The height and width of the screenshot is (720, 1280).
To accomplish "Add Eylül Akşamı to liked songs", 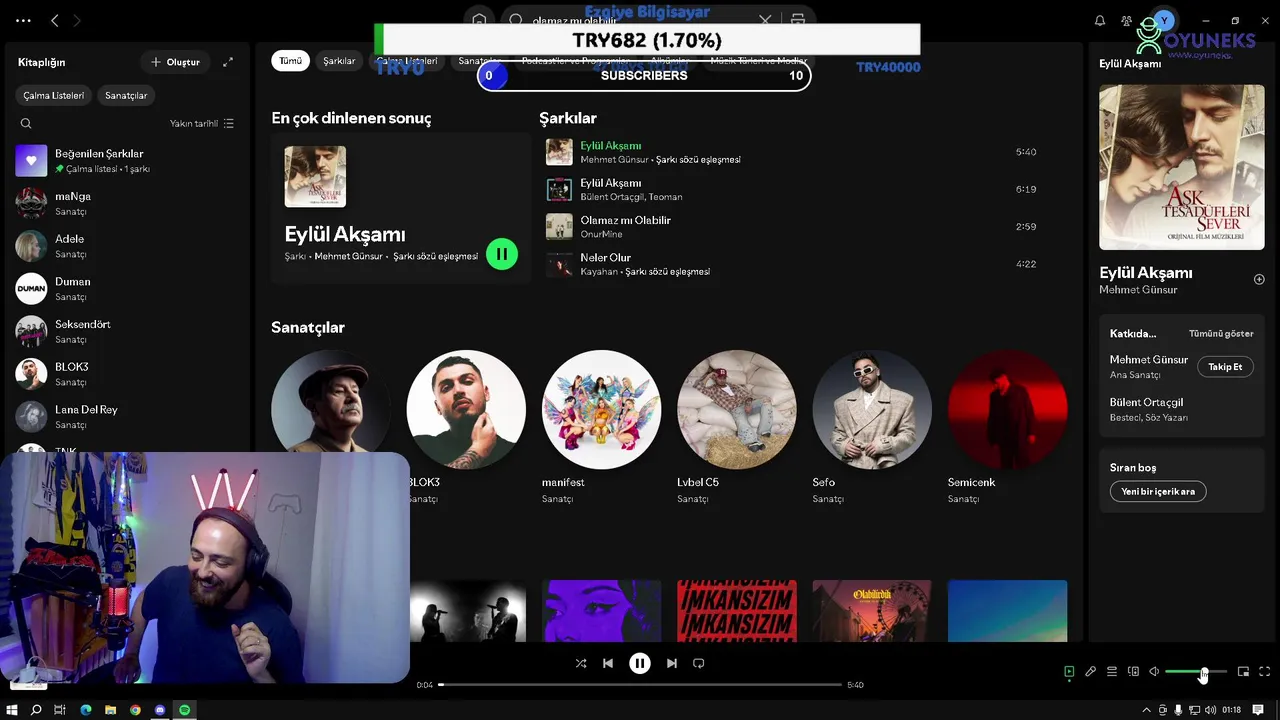I will coord(1259,279).
